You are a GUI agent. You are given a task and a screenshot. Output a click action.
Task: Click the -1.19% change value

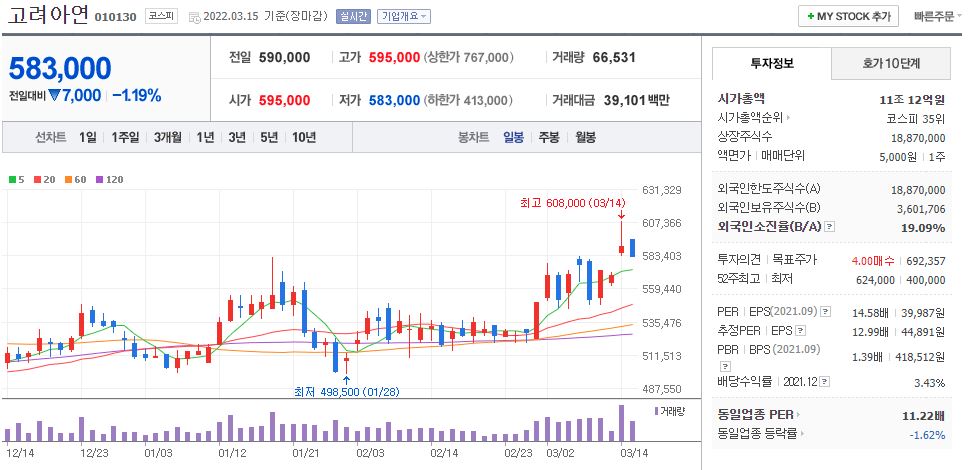pos(136,96)
